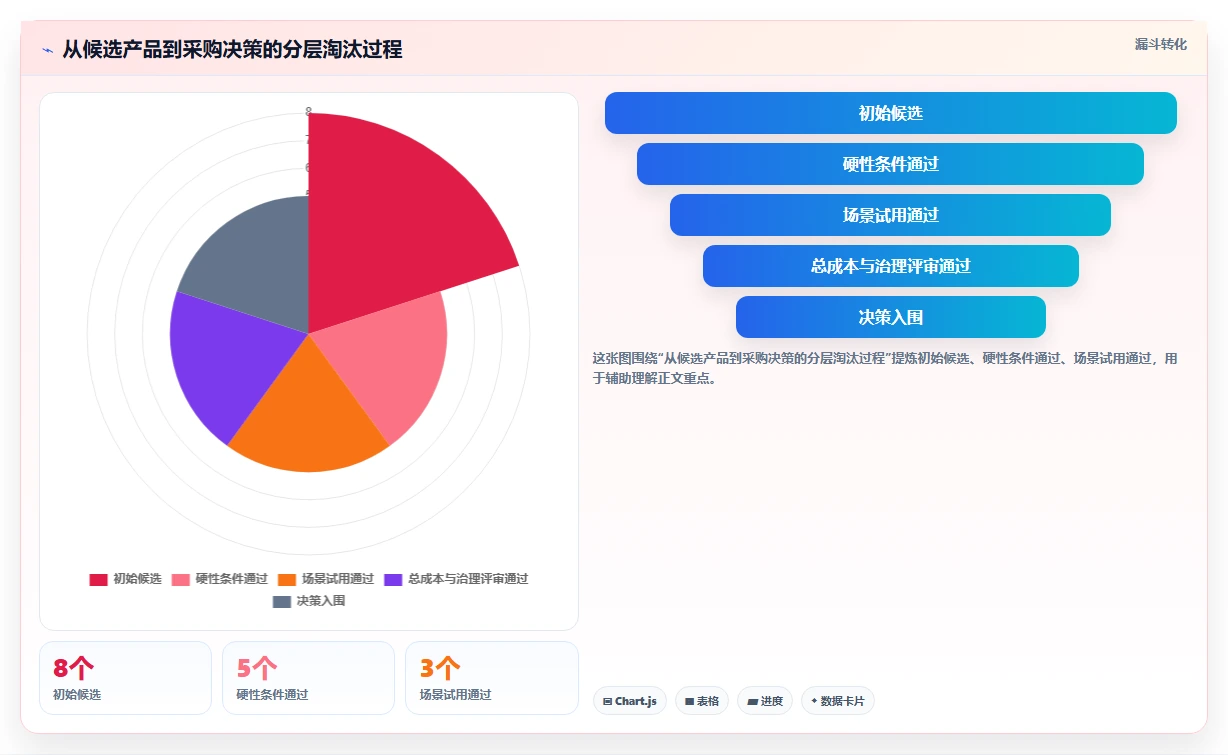Select the 硬性条件通过 funnel bar
Image resolution: width=1228 pixels, height=755 pixels.
[890, 164]
